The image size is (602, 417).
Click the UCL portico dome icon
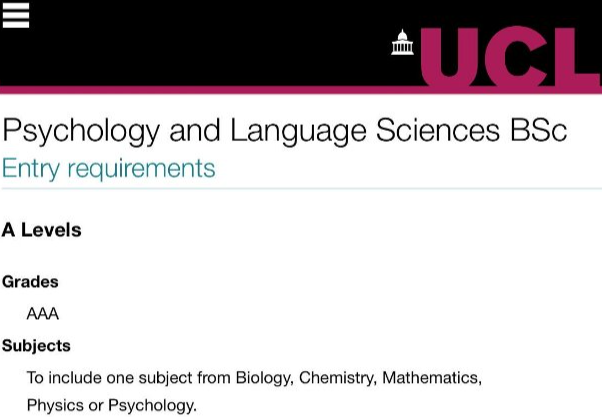point(402,42)
